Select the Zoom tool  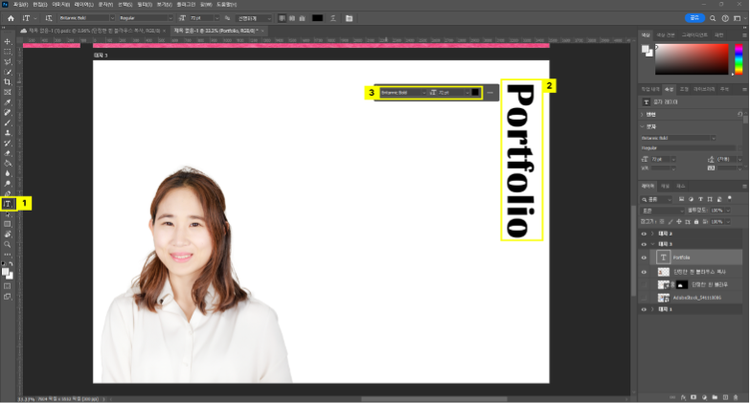pyautogui.click(x=7, y=244)
